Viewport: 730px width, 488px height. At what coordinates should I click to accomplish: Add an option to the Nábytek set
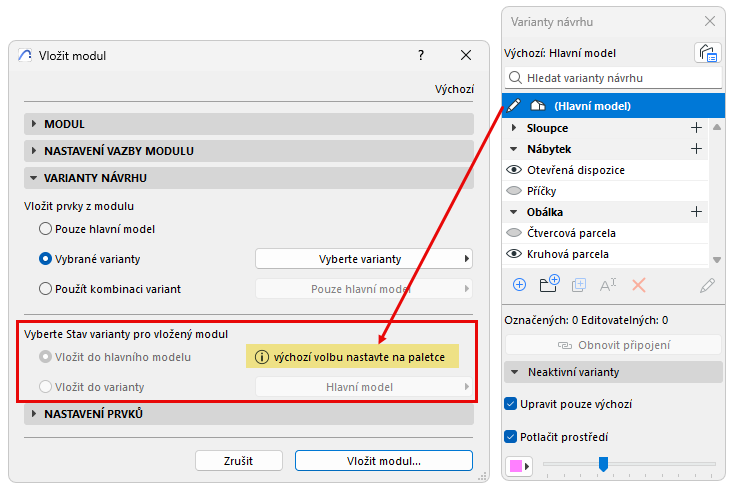pyautogui.click(x=696, y=149)
